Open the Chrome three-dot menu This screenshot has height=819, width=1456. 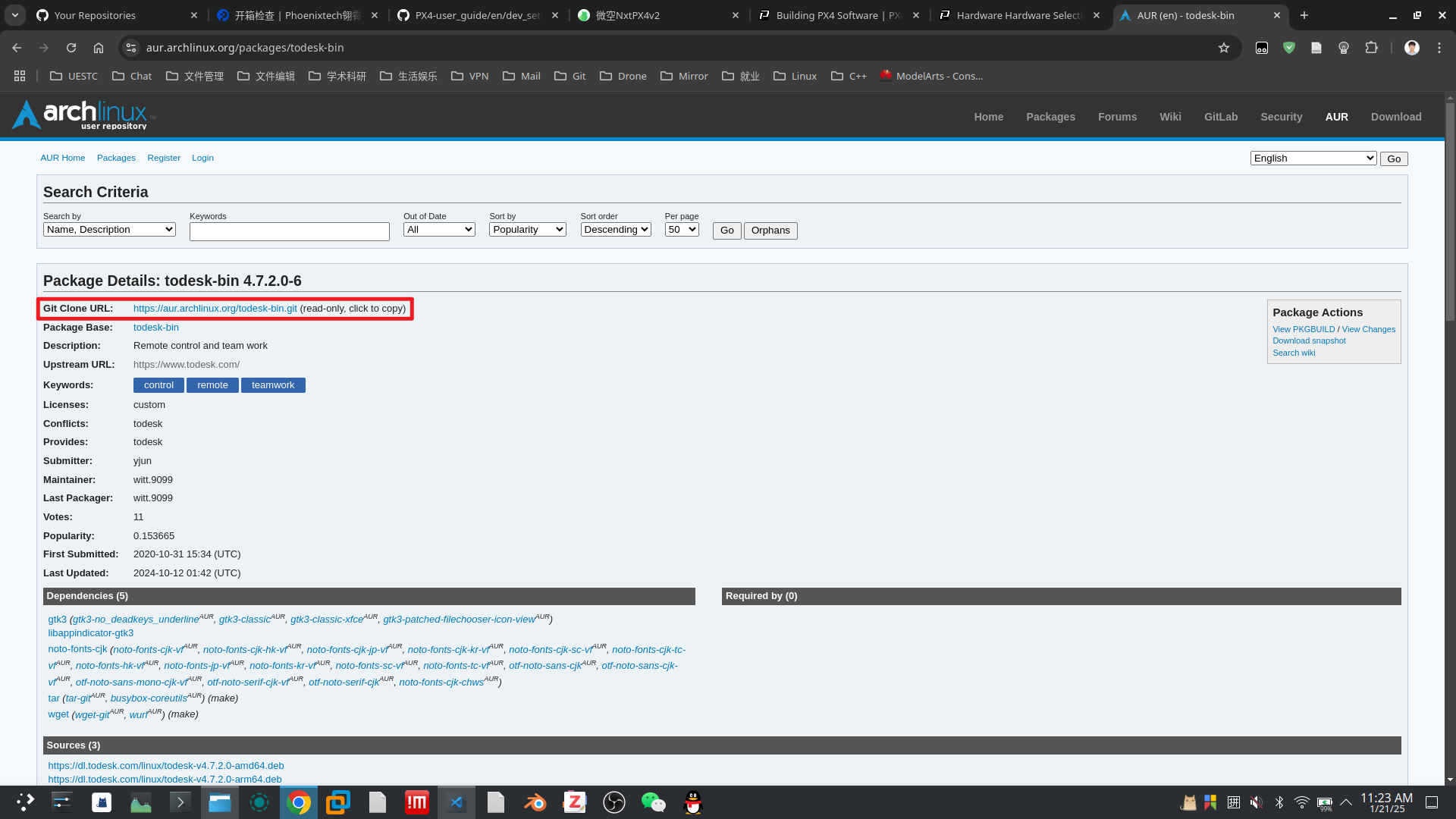[x=1439, y=48]
